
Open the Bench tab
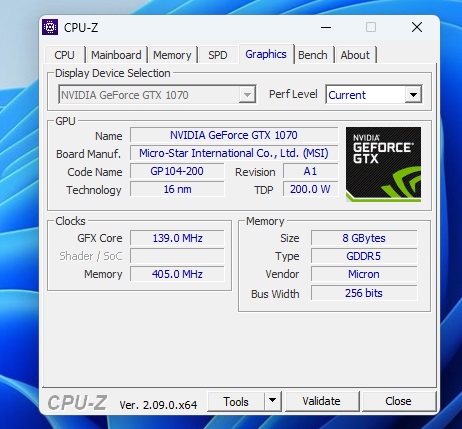(313, 55)
